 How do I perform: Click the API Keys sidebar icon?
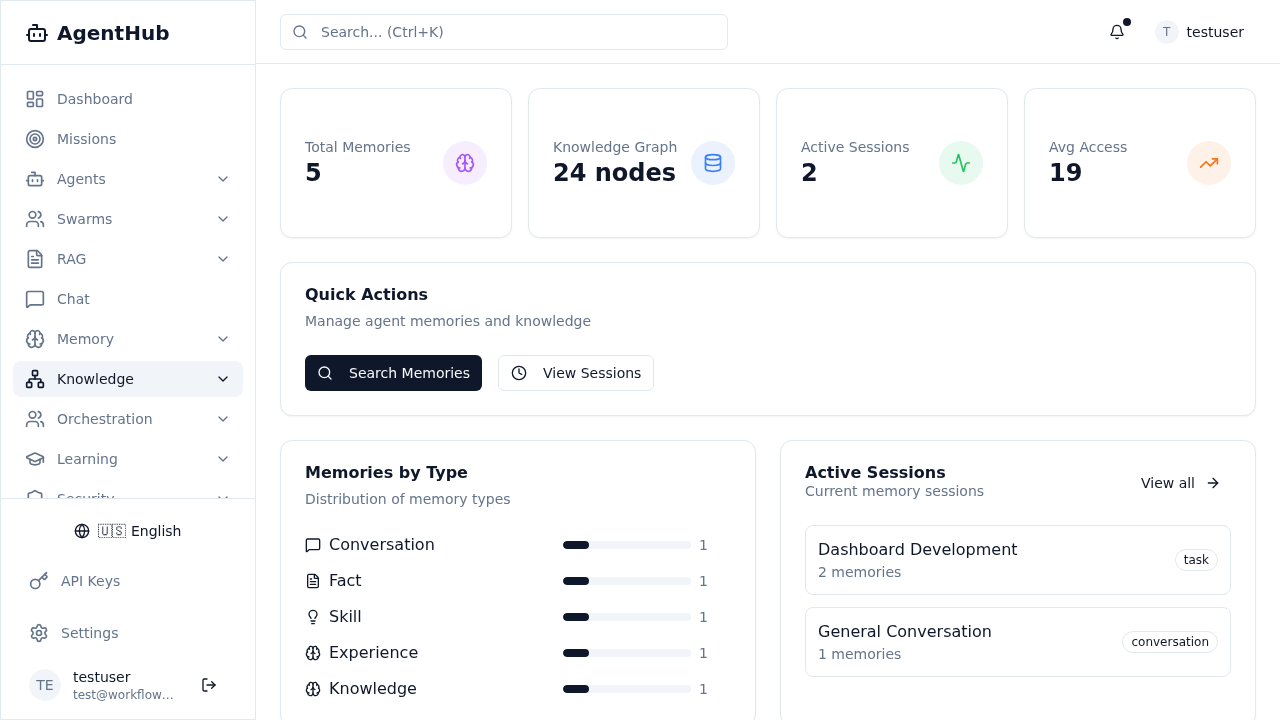37,581
